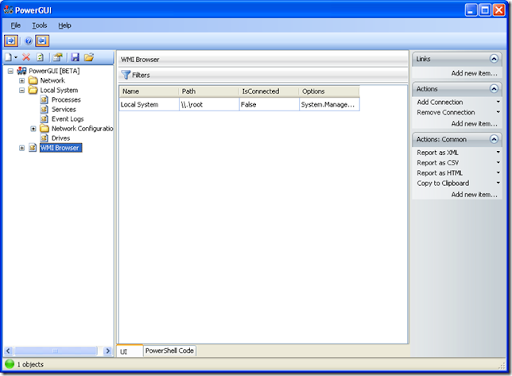Open the Add Connection dropdown arrow
512x376 pixels.
pos(498,102)
